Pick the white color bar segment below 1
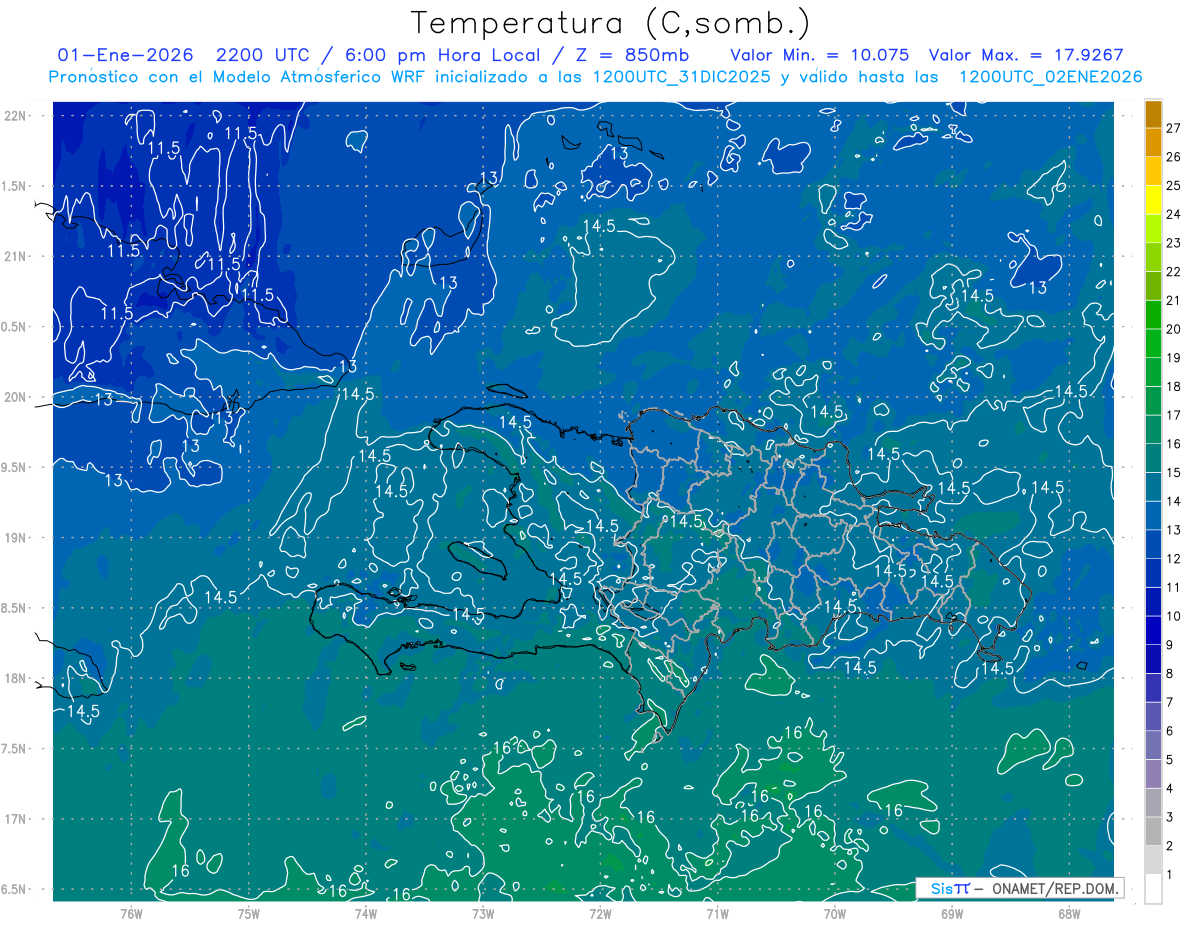The image size is (1200, 927). 1154,889
